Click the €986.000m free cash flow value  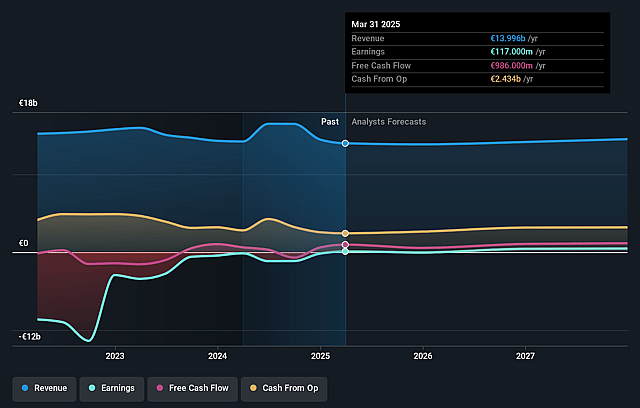tap(511, 66)
